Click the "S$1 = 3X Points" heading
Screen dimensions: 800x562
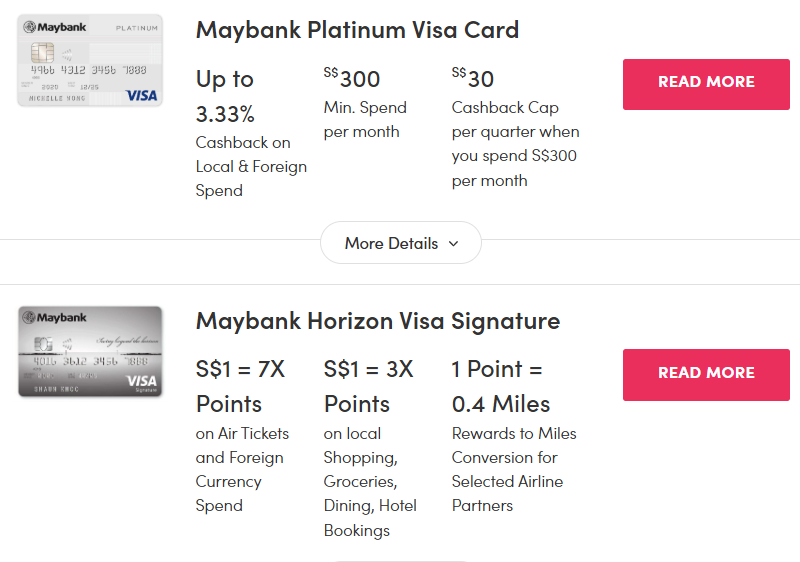[x=368, y=386]
